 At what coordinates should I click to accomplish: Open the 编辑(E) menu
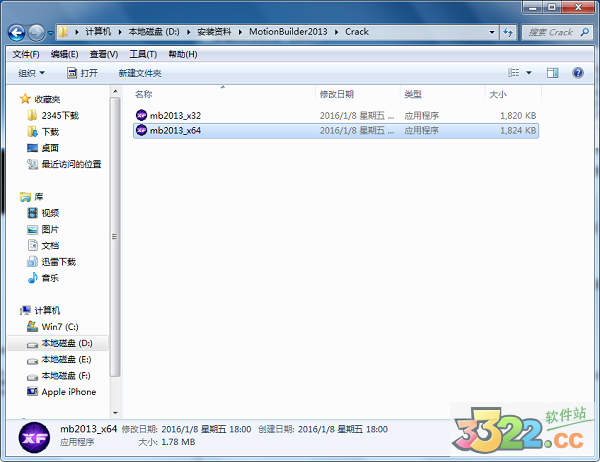pyautogui.click(x=64, y=54)
